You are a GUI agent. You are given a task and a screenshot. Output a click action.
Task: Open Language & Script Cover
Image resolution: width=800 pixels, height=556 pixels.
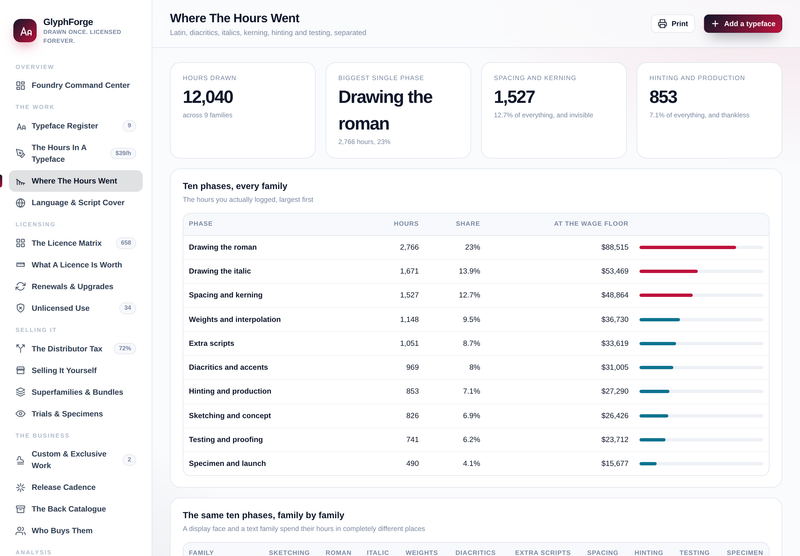pos(76,203)
